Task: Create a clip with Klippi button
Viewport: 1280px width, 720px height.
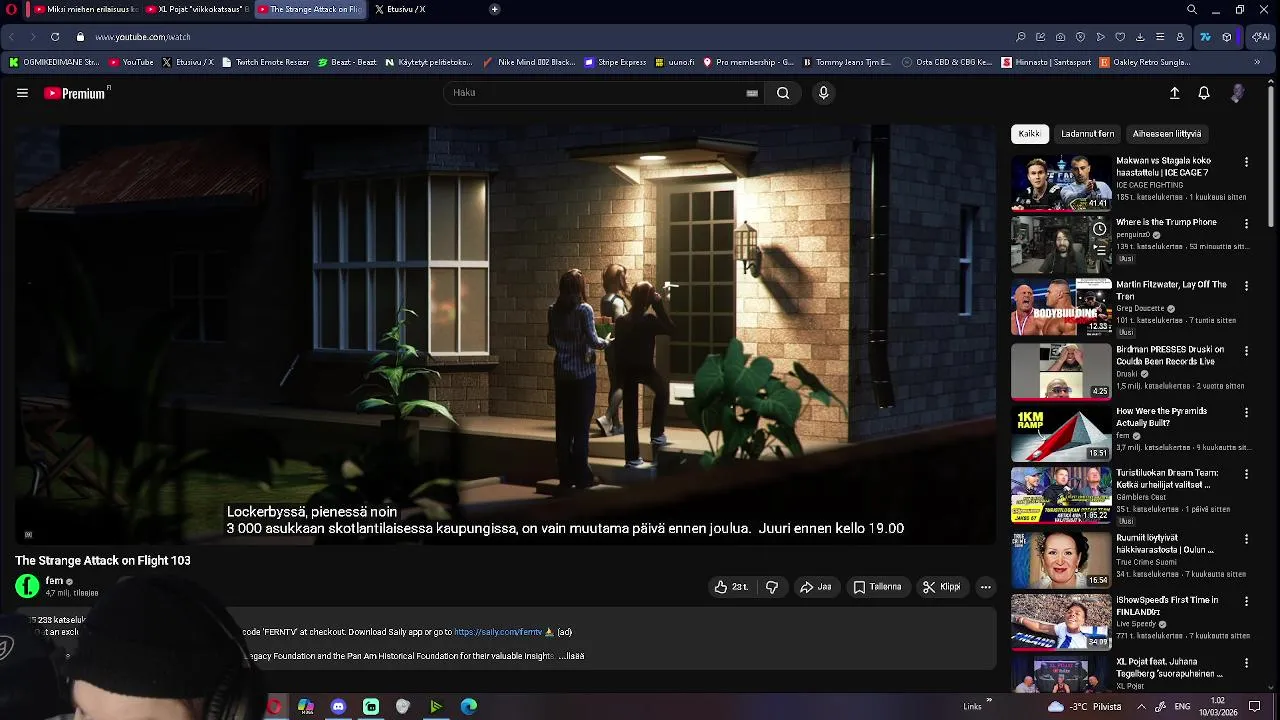Action: point(942,587)
